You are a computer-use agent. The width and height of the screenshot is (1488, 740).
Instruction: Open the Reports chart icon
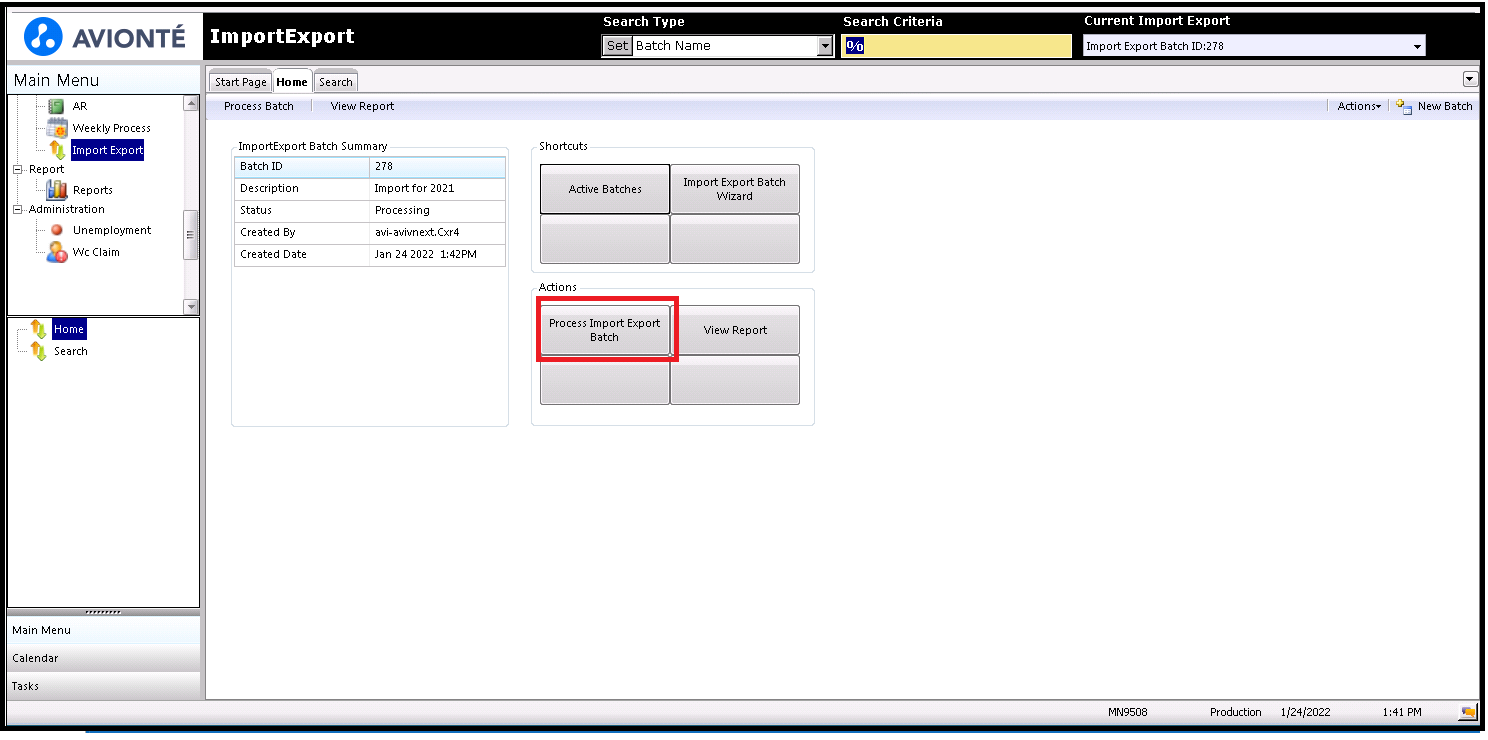(x=57, y=189)
